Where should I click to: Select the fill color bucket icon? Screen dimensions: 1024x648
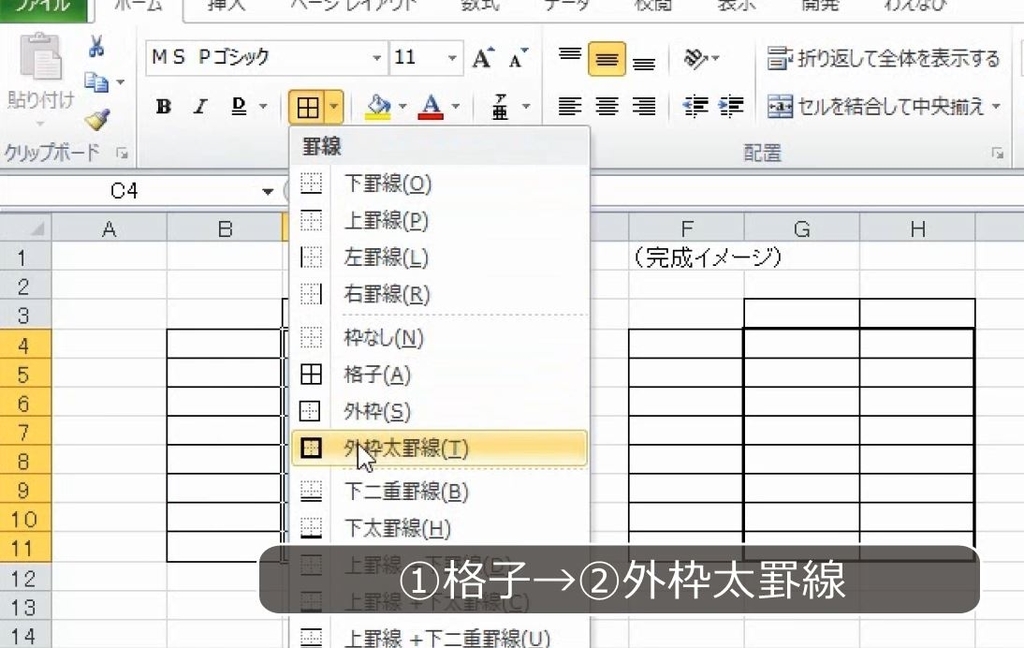coord(377,106)
